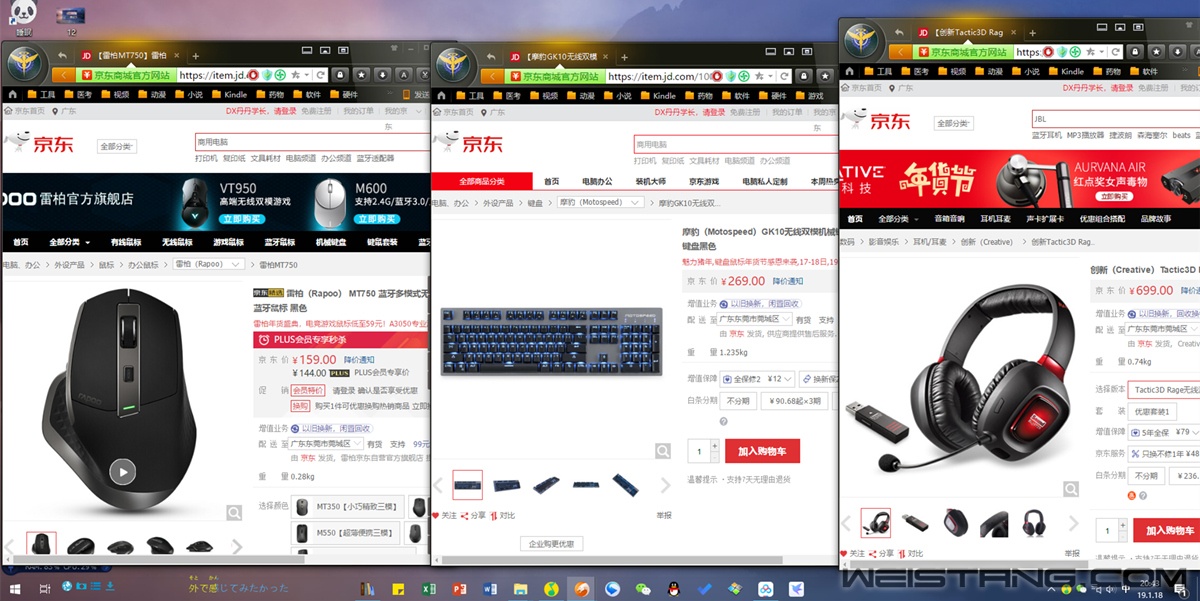Click the search field containing 商用电脑 on MT750 page

tap(312, 143)
